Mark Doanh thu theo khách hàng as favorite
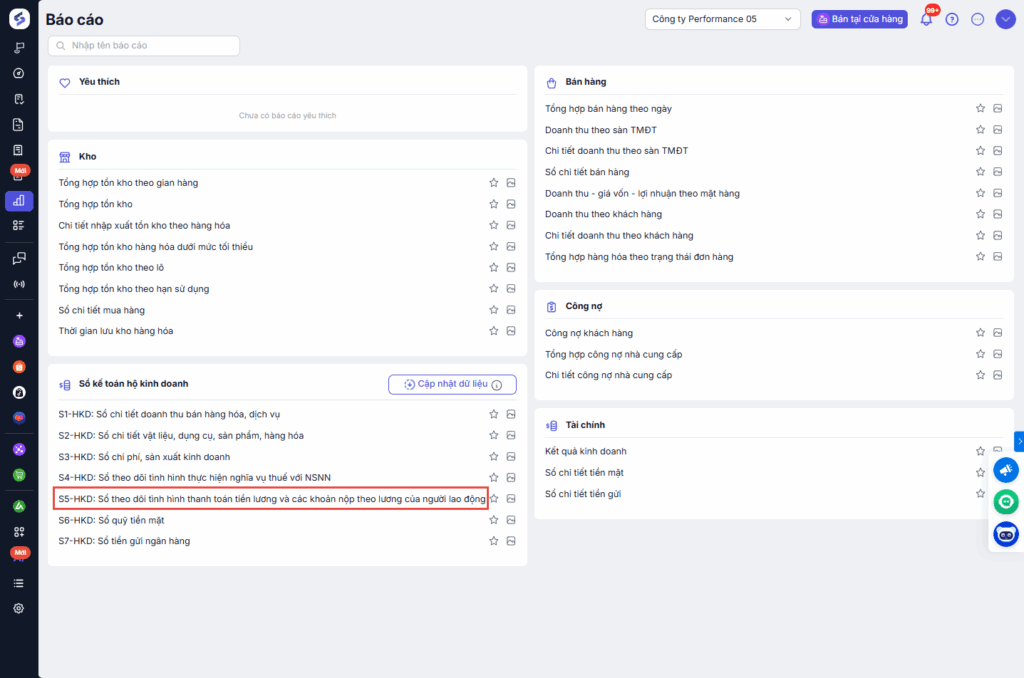 pos(980,214)
